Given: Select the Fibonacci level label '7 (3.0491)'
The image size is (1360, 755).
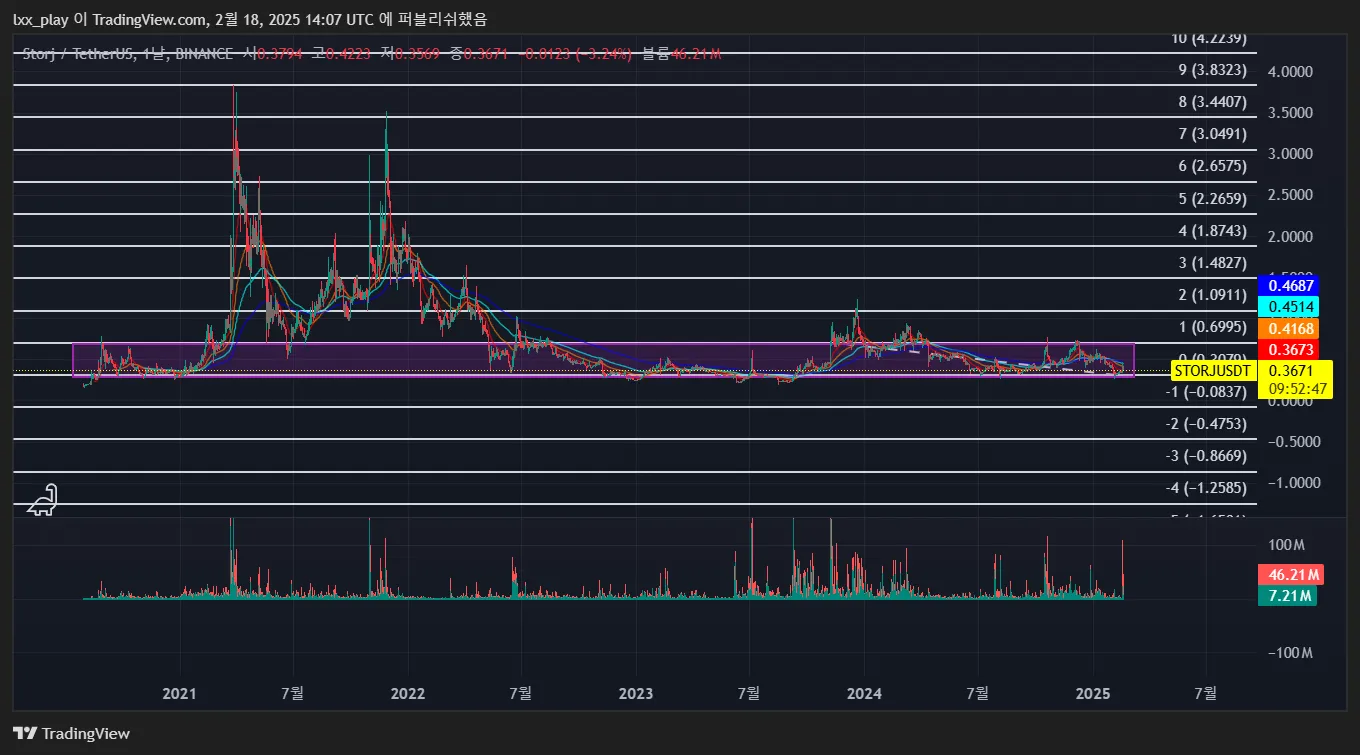Looking at the screenshot, I should click(x=1213, y=134).
